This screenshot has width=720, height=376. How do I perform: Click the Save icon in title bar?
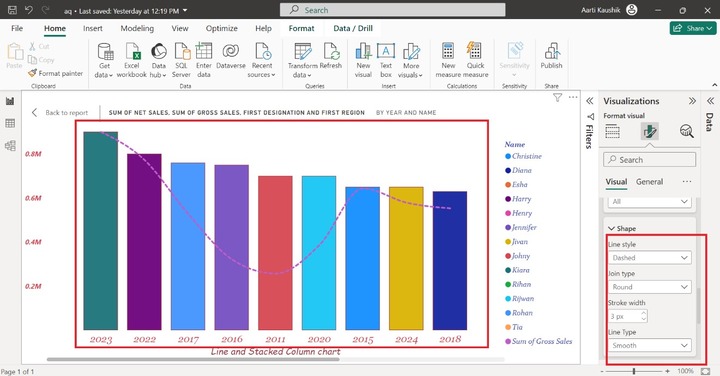coord(12,10)
